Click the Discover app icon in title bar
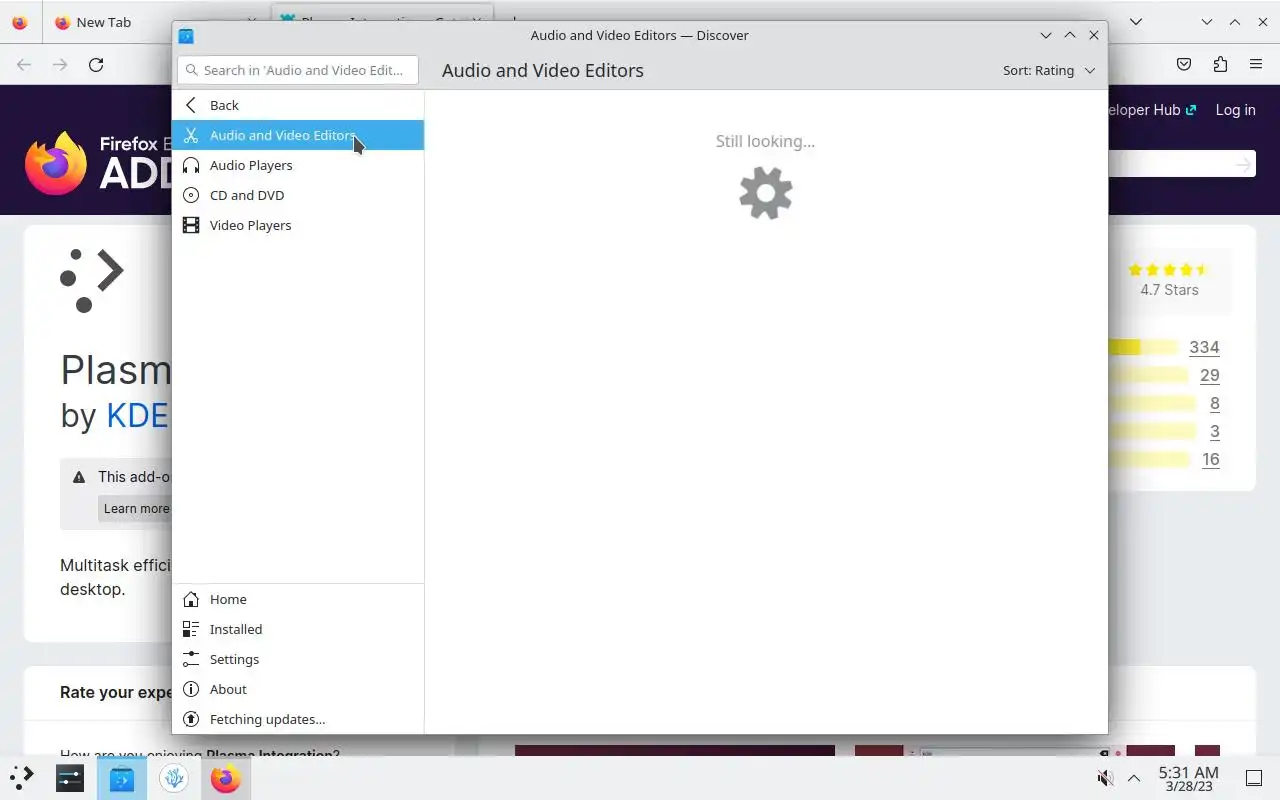Viewport: 1280px width, 800px height. pos(186,35)
